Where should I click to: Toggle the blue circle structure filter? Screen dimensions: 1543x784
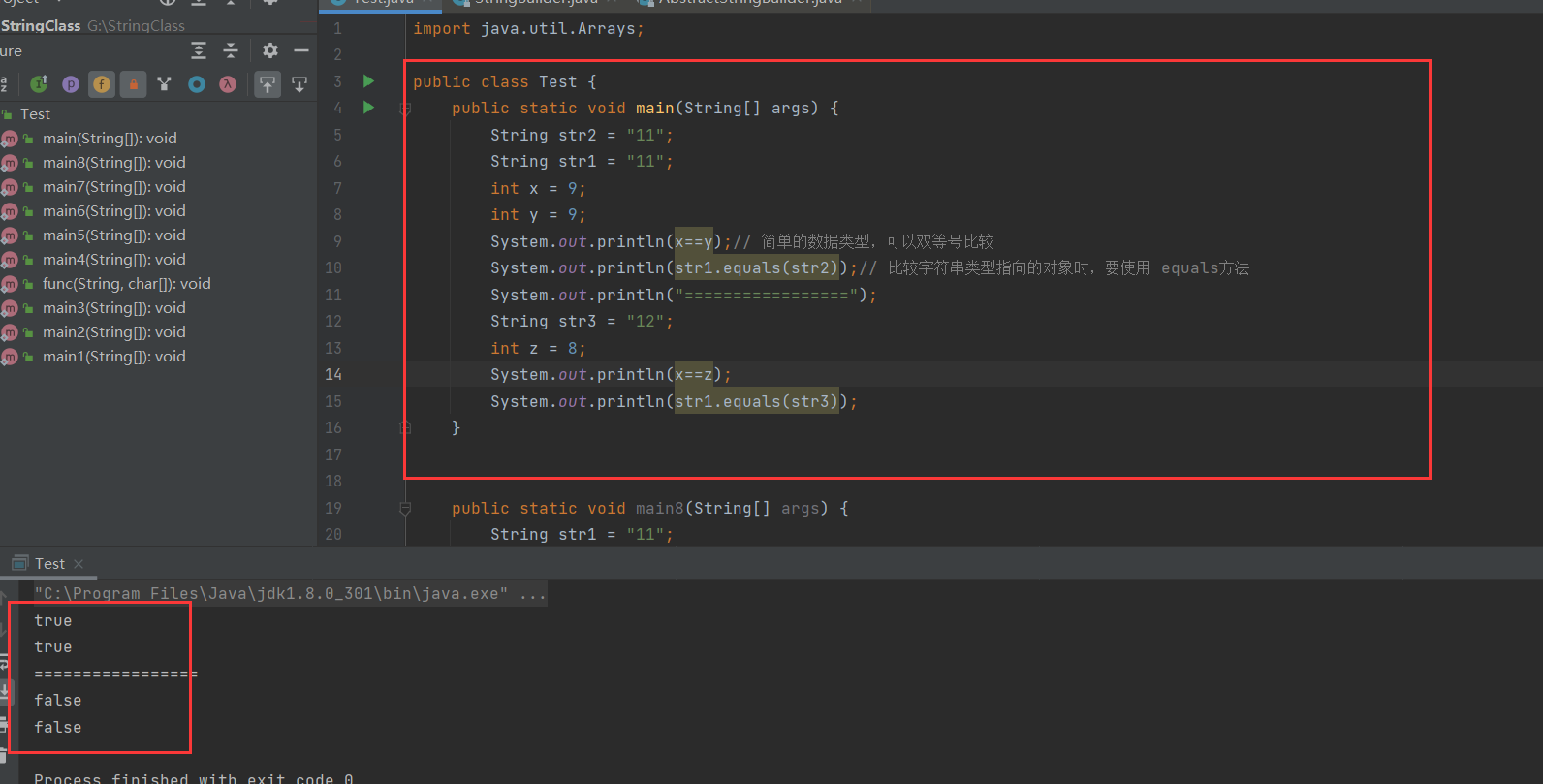coord(197,84)
